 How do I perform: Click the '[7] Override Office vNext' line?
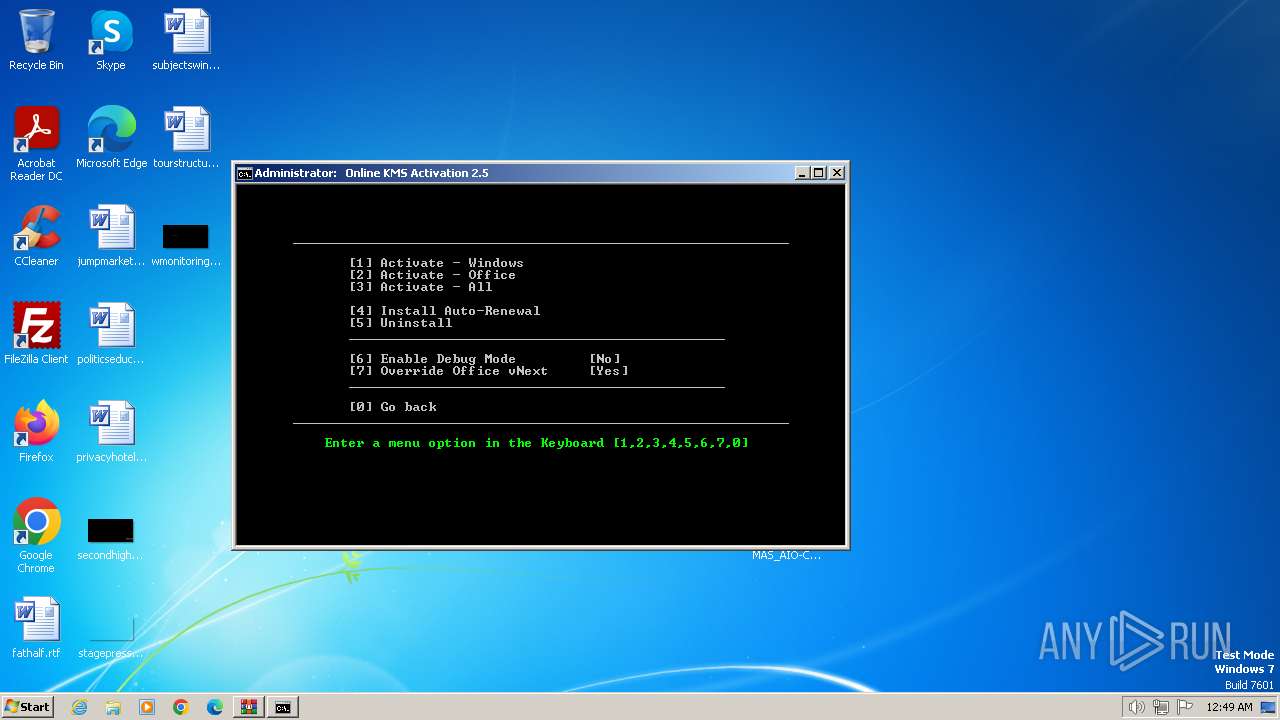(x=448, y=371)
